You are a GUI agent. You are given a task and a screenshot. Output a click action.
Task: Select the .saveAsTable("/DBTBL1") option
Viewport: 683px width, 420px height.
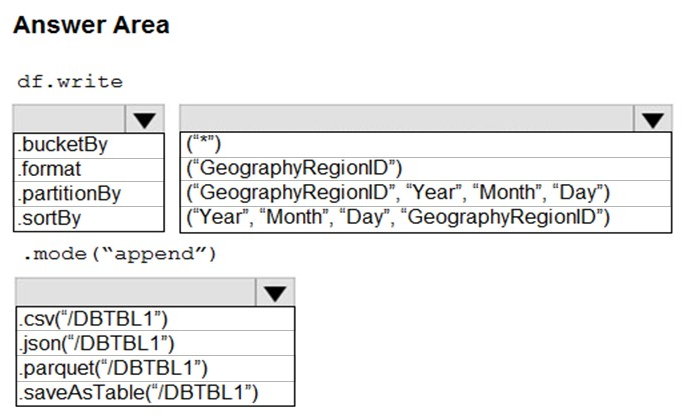pyautogui.click(x=156, y=393)
